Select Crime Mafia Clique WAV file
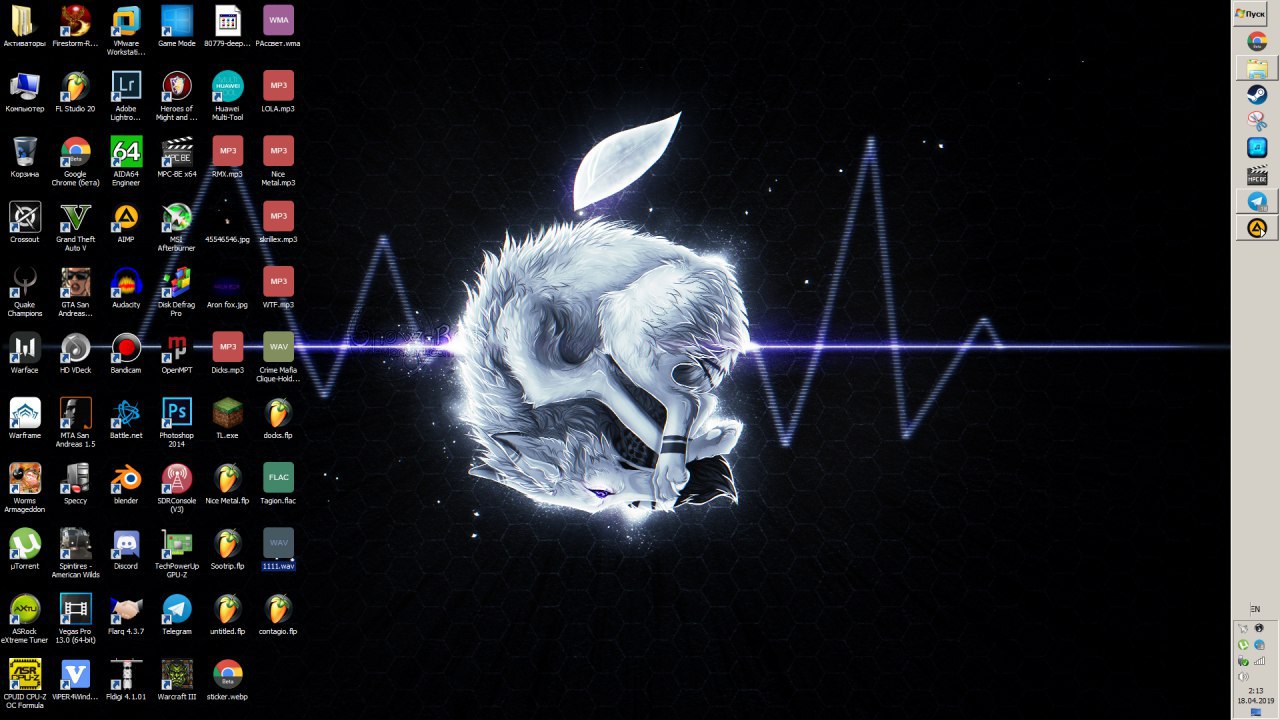1280x720 pixels. pos(278,357)
